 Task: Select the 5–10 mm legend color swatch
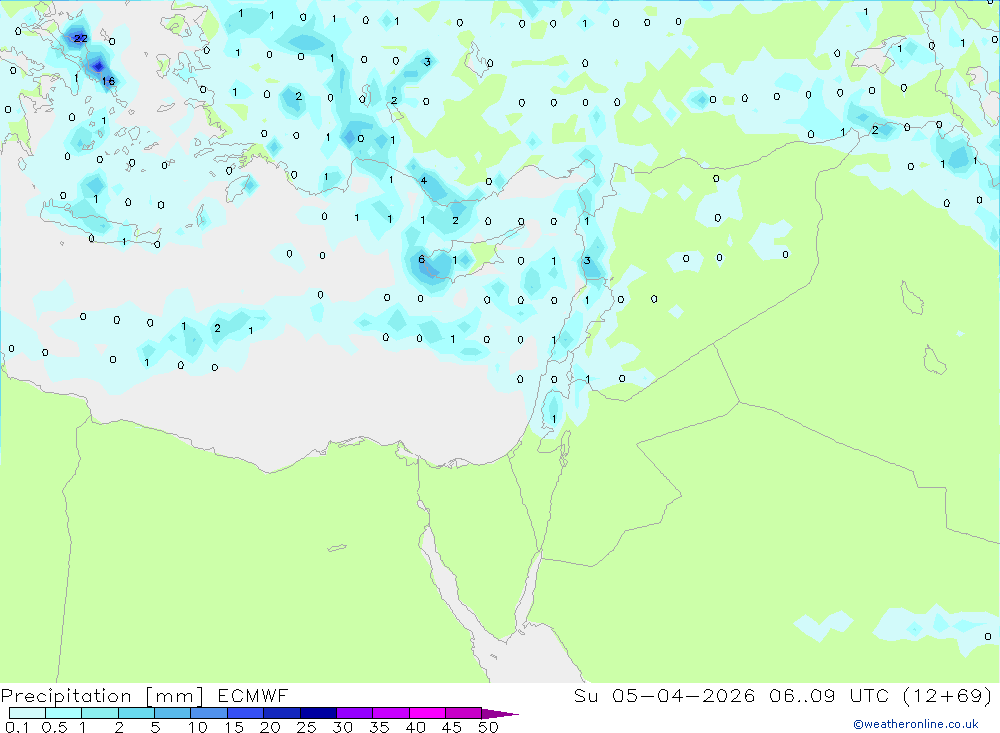pos(173,713)
